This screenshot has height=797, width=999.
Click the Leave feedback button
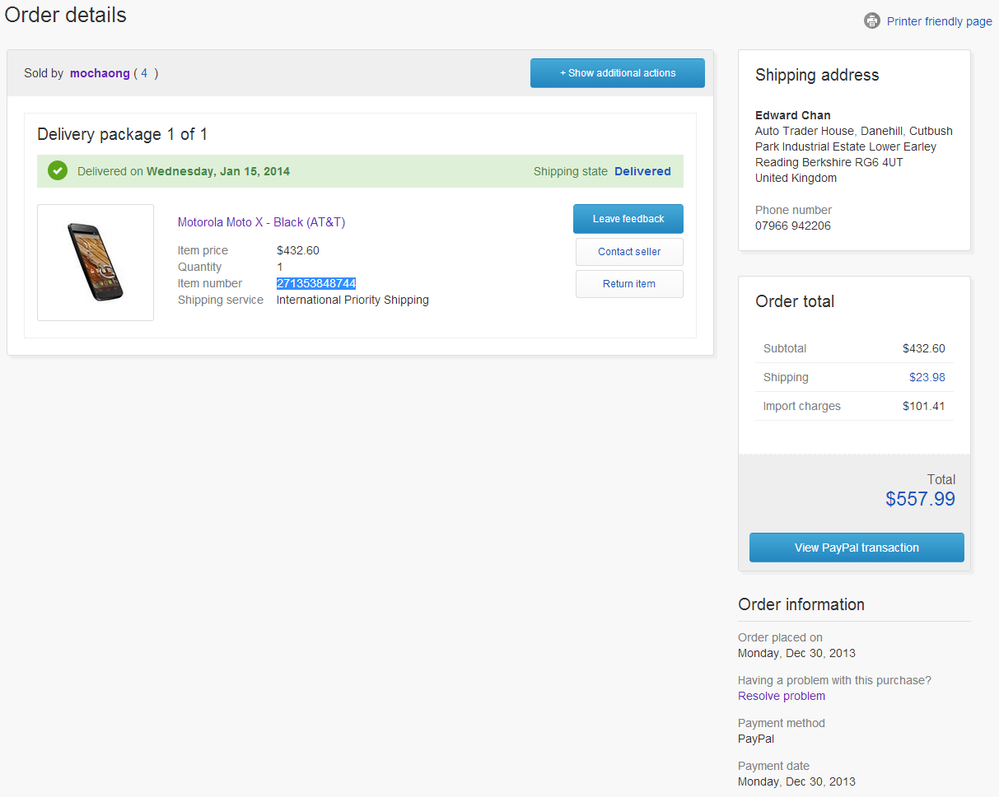[628, 219]
